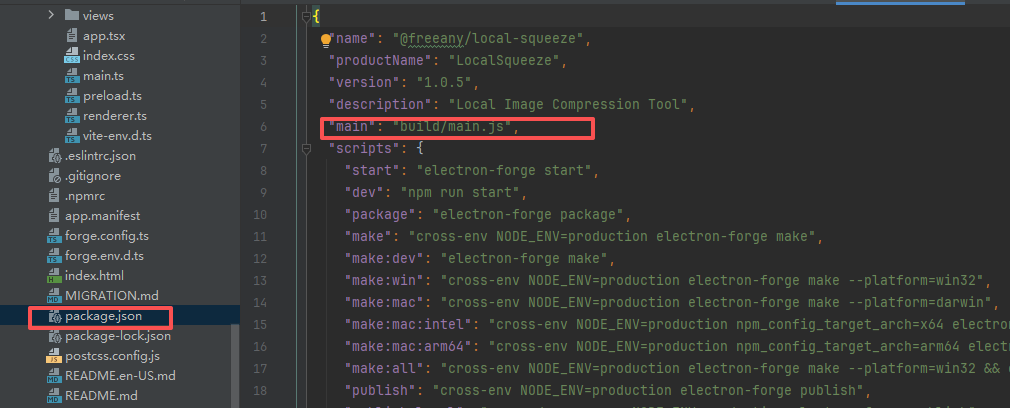The width and height of the screenshot is (1010, 408).
Task: Select package.json in the project tree
Action: (103, 316)
